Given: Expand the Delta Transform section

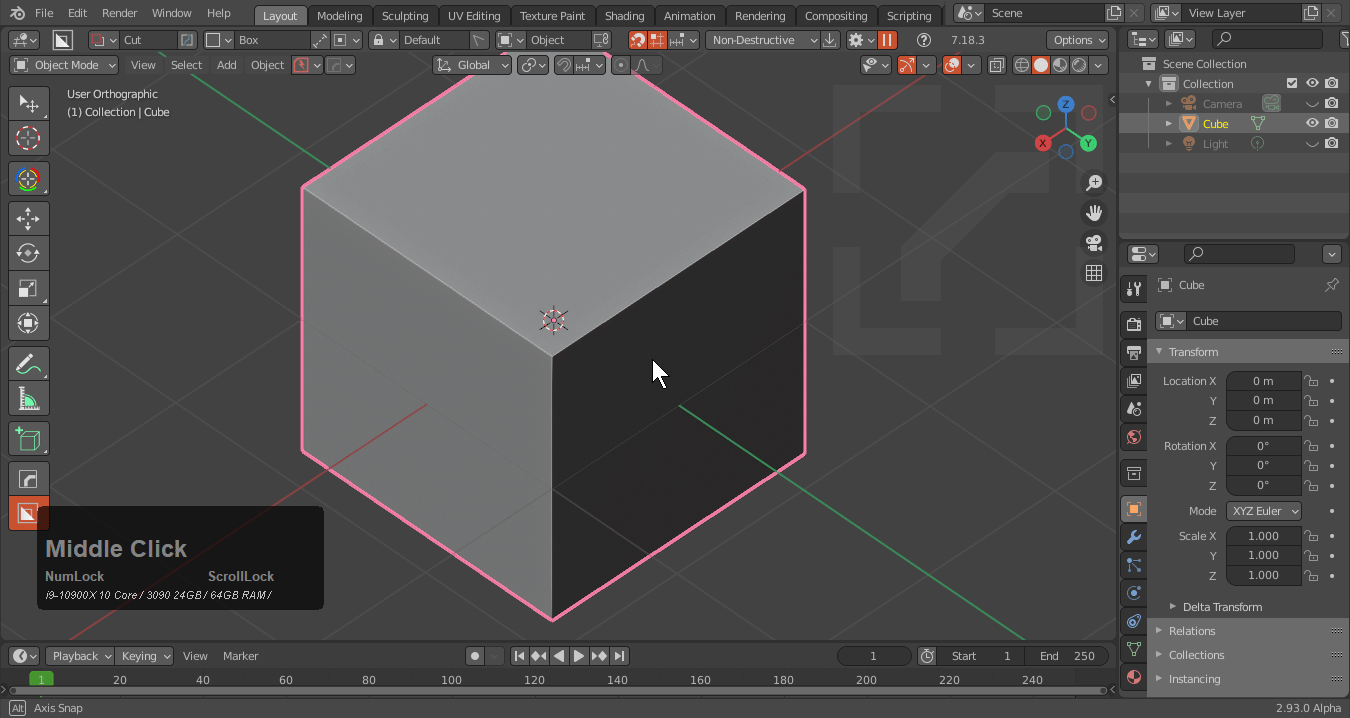Looking at the screenshot, I should (1221, 607).
